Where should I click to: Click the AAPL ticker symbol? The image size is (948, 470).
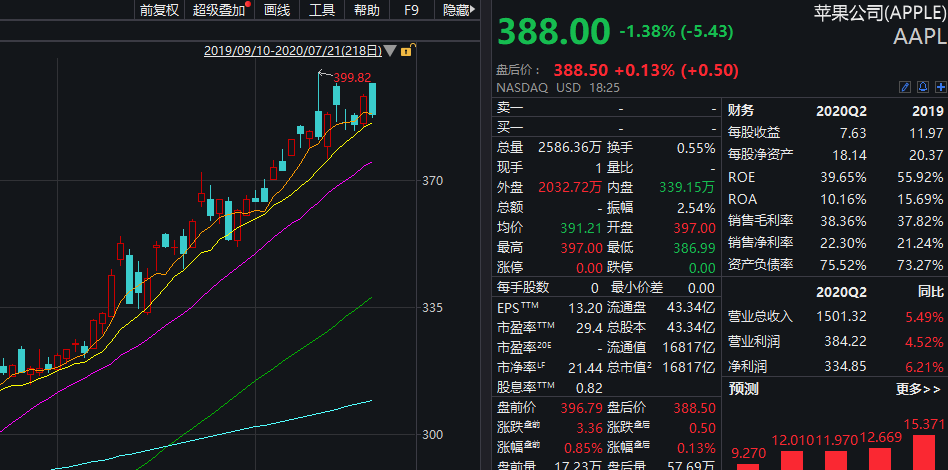point(920,36)
